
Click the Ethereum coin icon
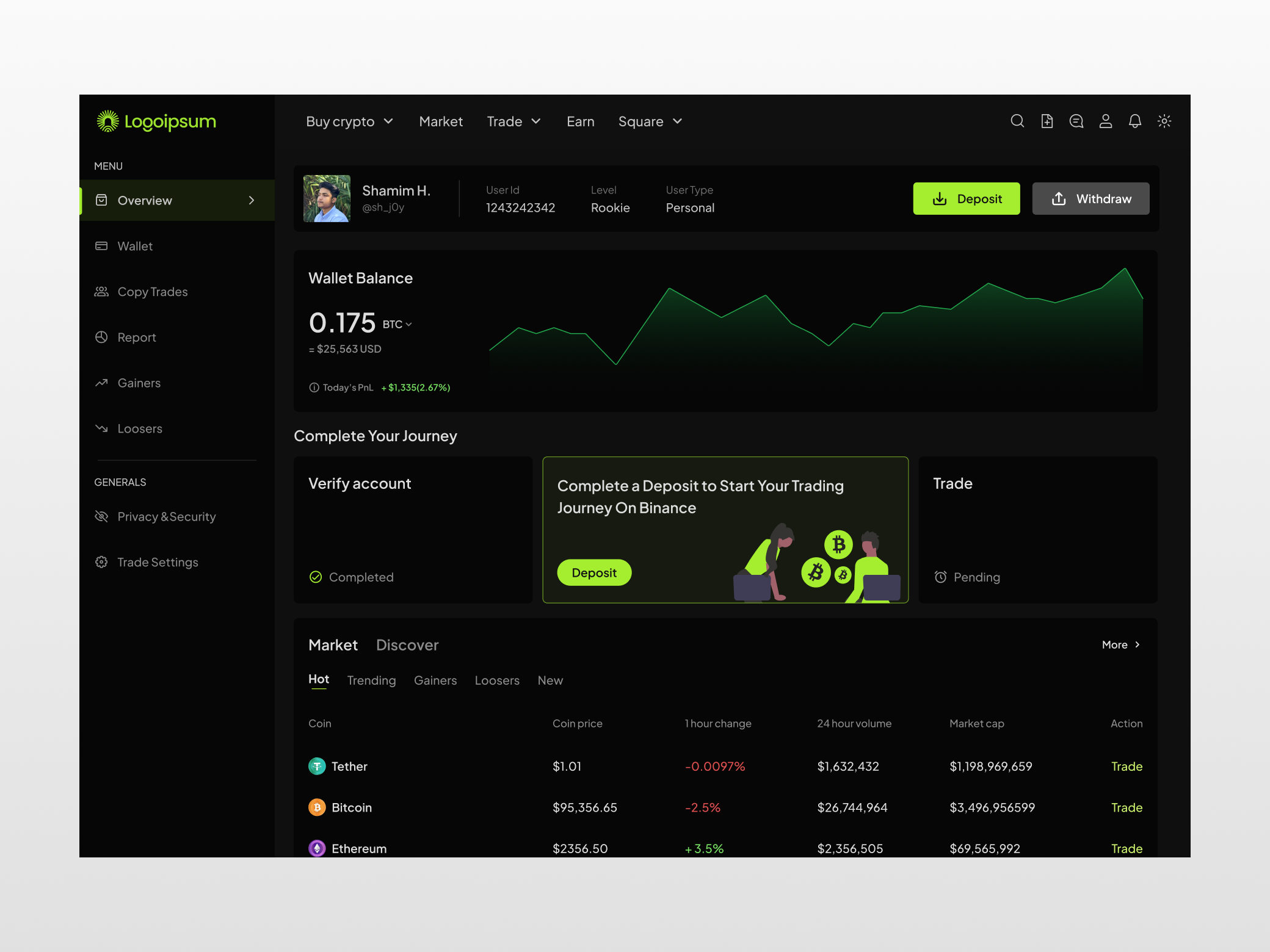click(317, 848)
